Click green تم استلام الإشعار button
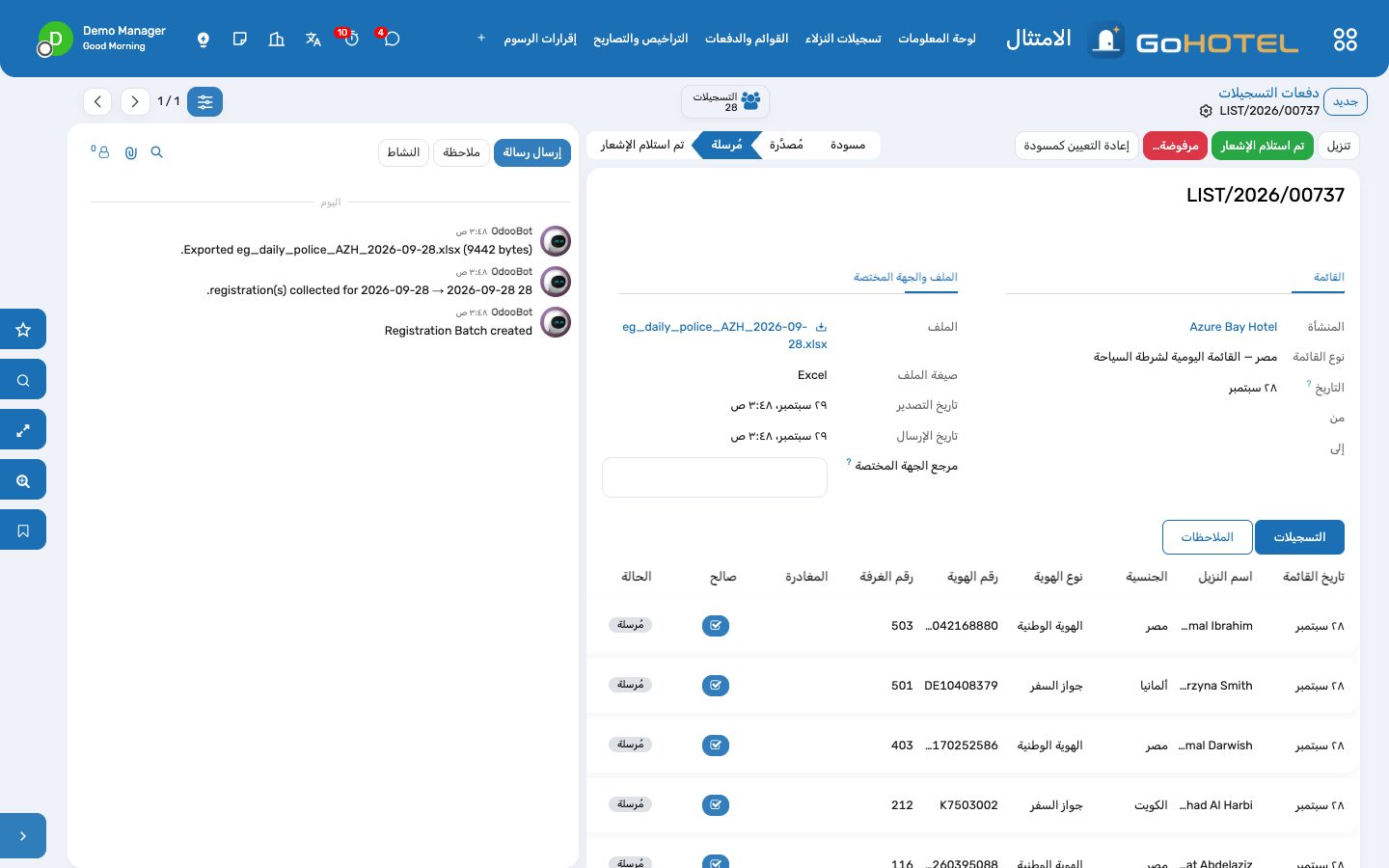The width and height of the screenshot is (1389, 868). pyautogui.click(x=1262, y=146)
